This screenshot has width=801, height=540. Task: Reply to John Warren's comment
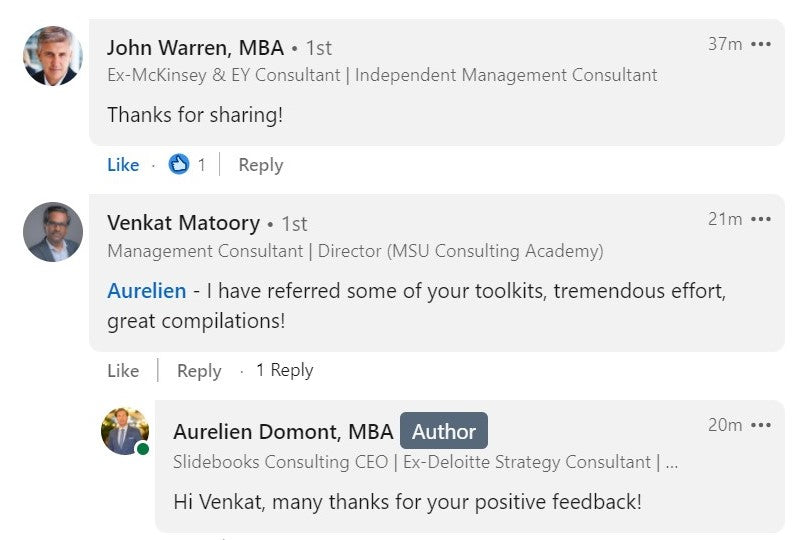[260, 165]
